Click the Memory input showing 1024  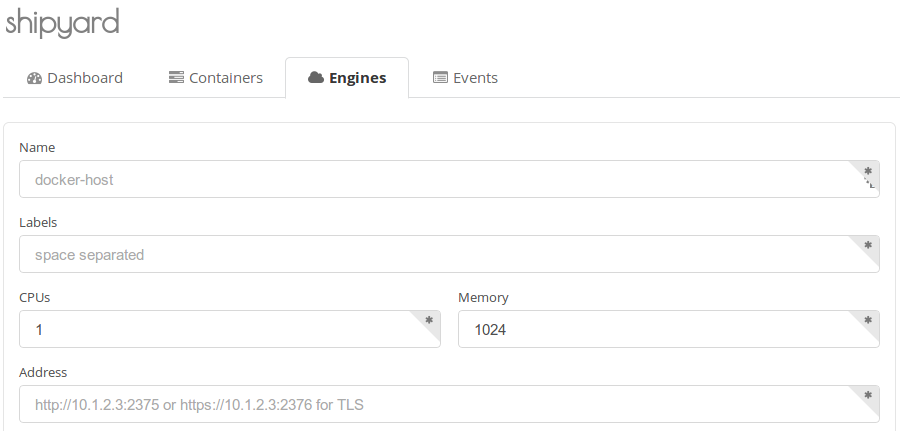(x=655, y=329)
